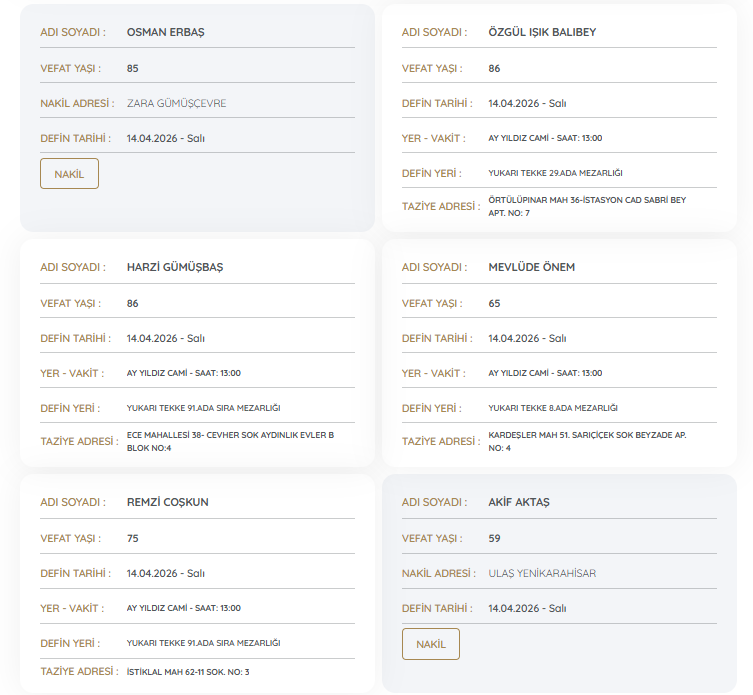This screenshot has height=695, width=753.
Task: Click Harzi Gümüşbaş's Ece Mahallesi condolence address
Action: pyautogui.click(x=230, y=441)
